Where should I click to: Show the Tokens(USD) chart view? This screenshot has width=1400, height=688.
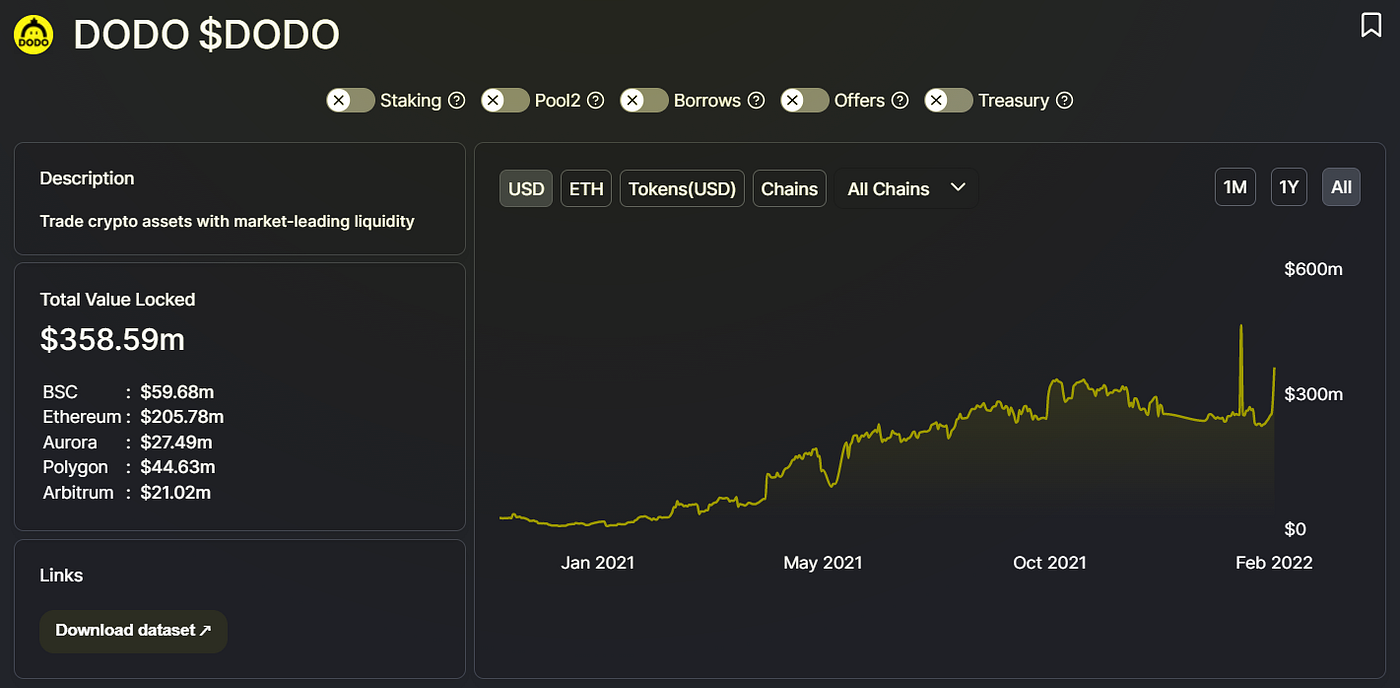(x=682, y=188)
